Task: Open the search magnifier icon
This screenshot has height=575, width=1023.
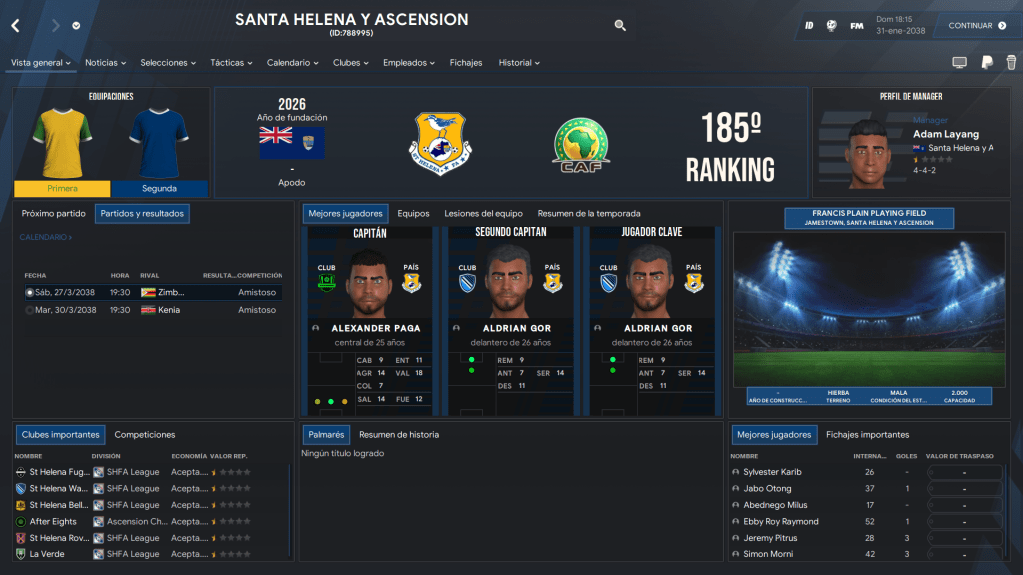Action: coord(620,26)
